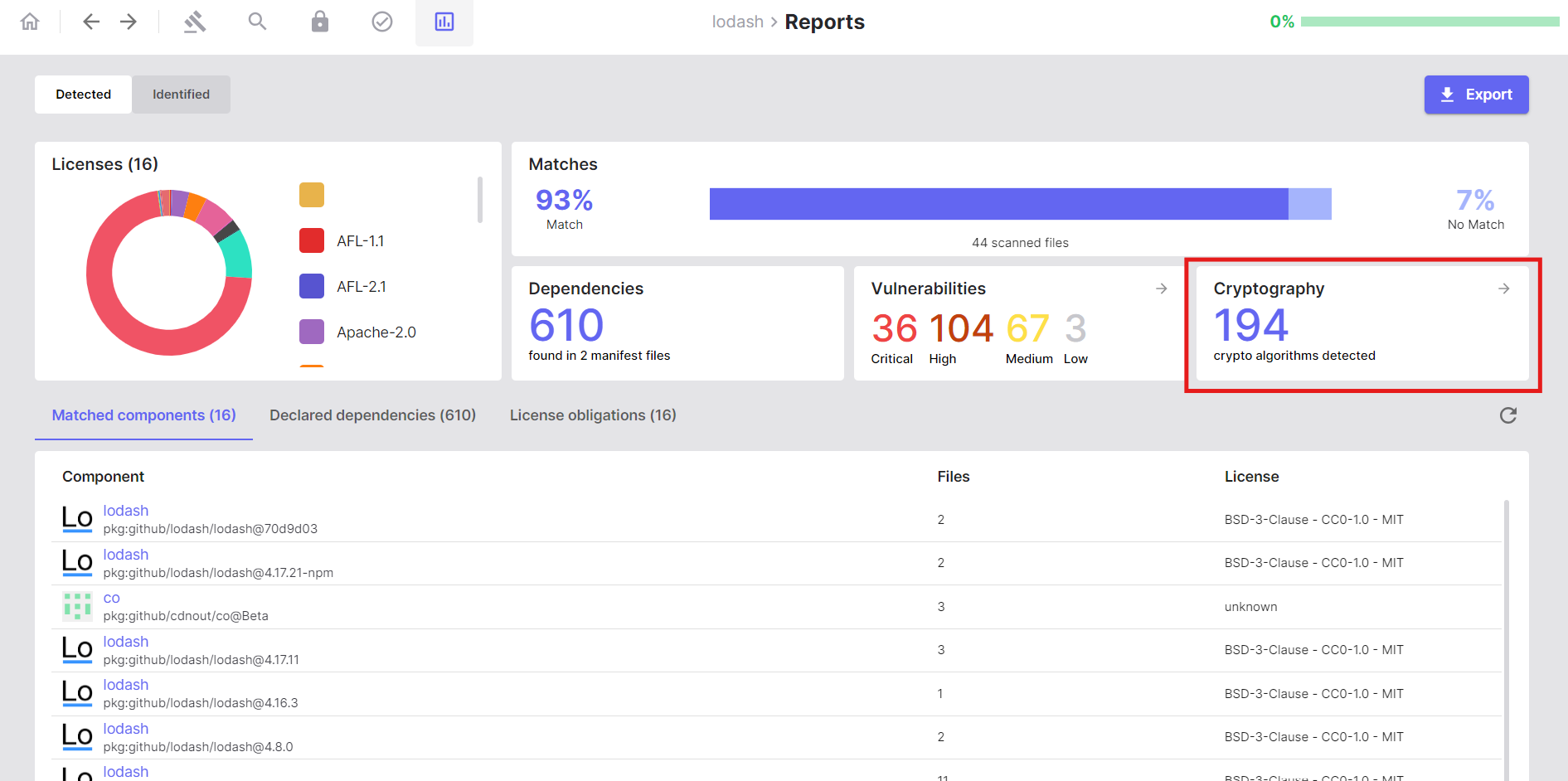Switch to the Identified results view

coord(181,94)
